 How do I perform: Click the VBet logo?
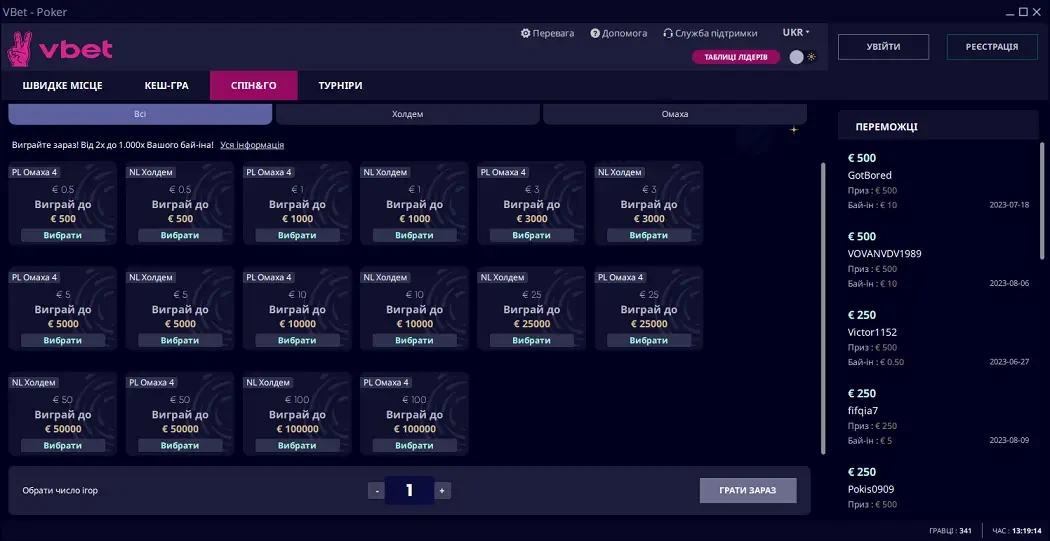coord(60,48)
